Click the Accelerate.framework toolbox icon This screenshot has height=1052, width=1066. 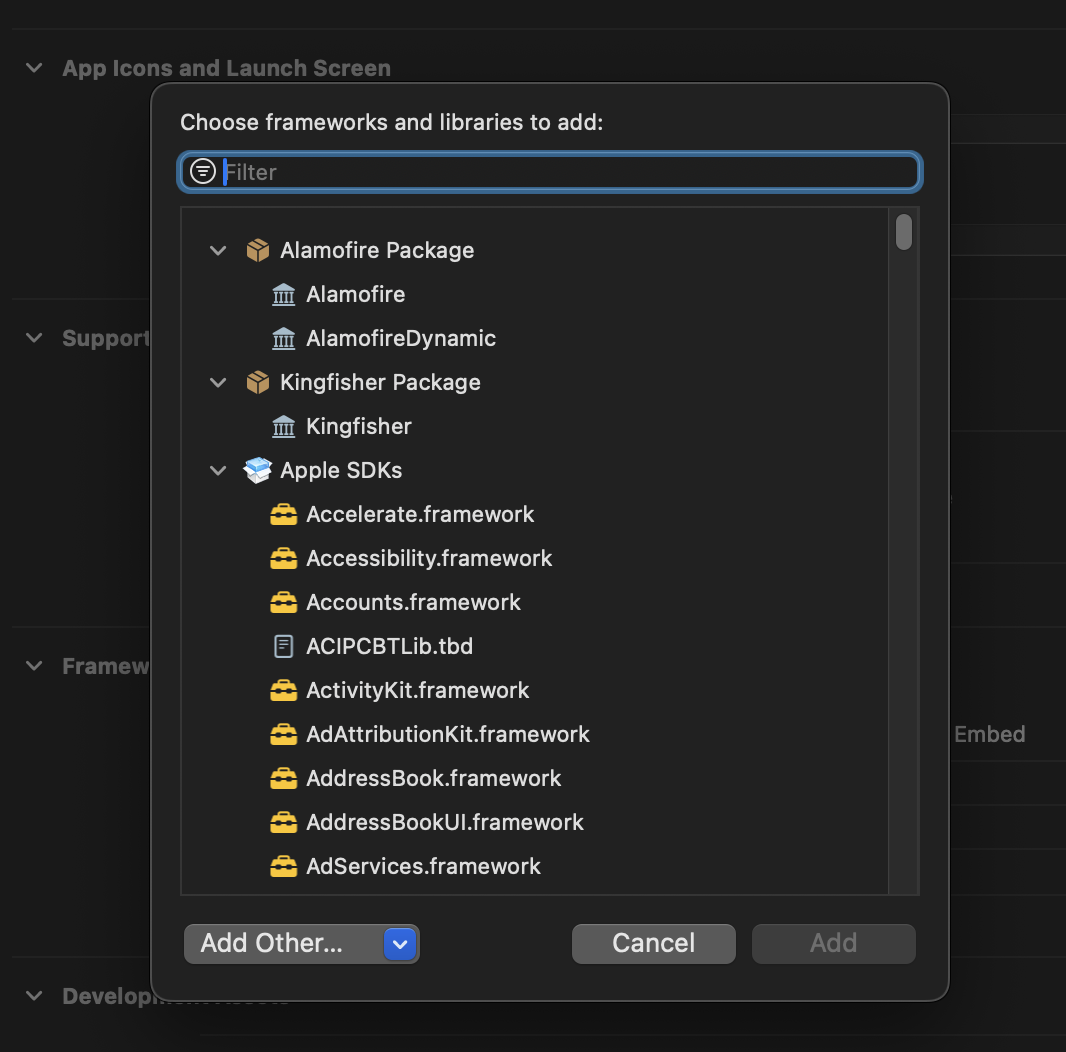click(283, 515)
